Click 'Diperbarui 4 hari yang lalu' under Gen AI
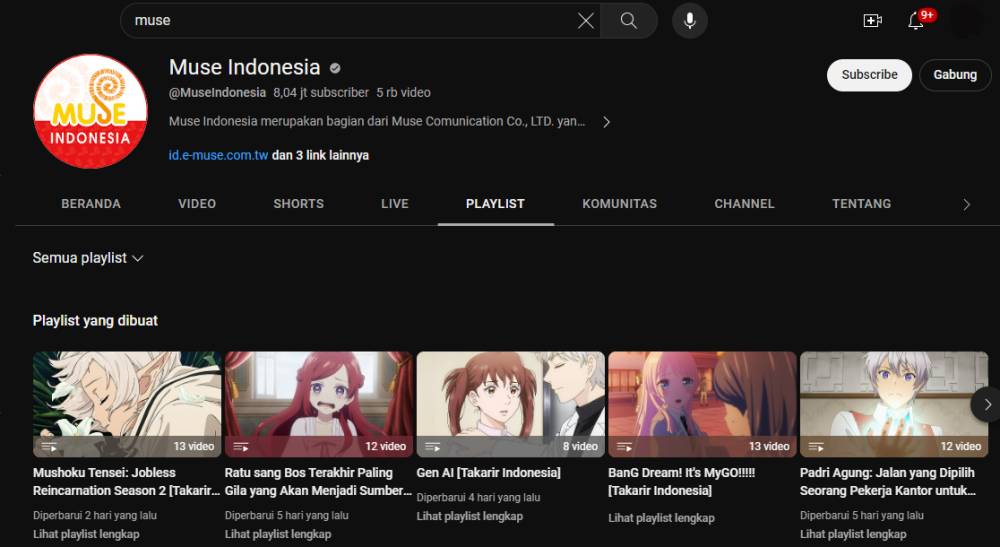The width and height of the screenshot is (1000, 547). click(x=478, y=498)
